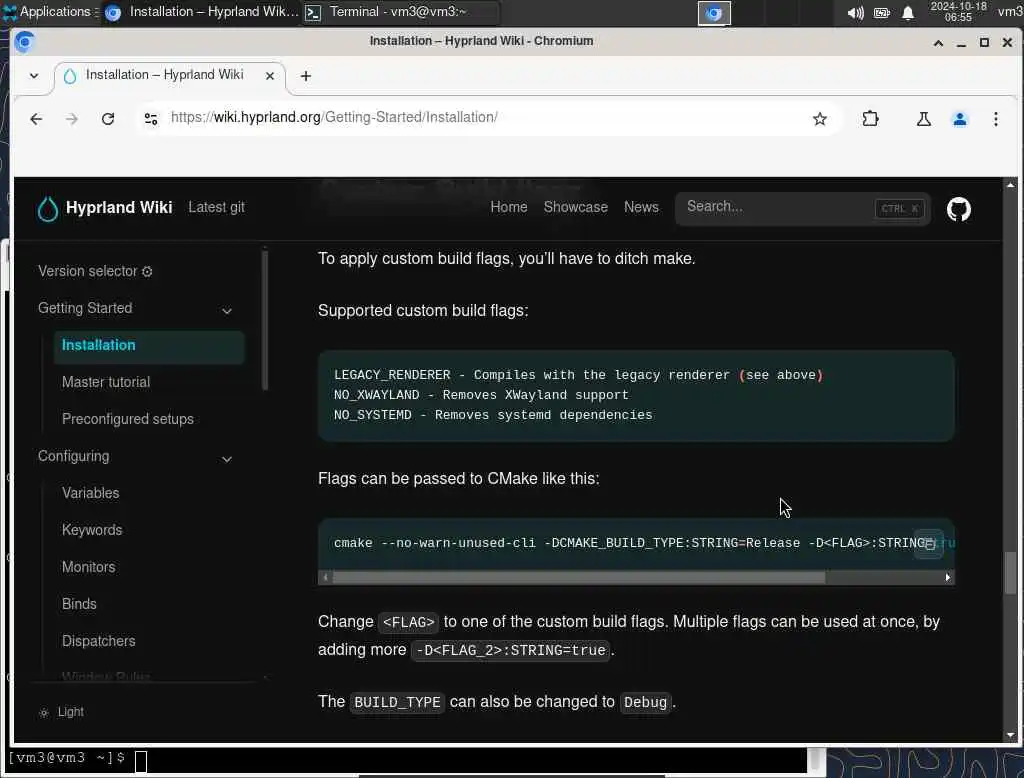Click the BUILD_TYPE inline code
Viewport: 1024px width, 778px height.
pyautogui.click(x=397, y=702)
